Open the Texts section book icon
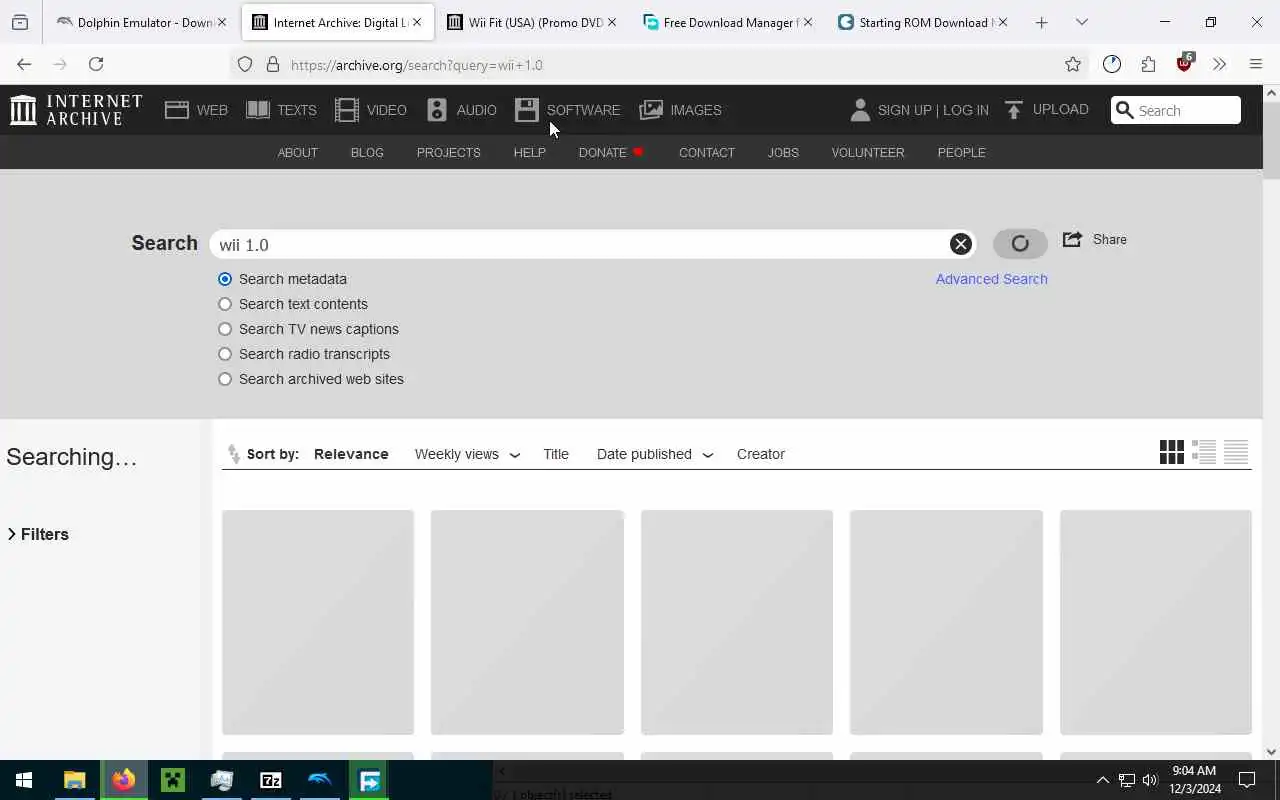The image size is (1280, 800). click(258, 110)
